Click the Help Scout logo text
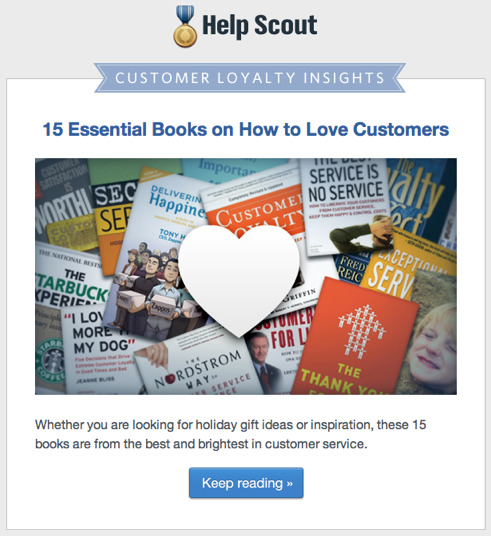The height and width of the screenshot is (536, 491). pyautogui.click(x=260, y=26)
